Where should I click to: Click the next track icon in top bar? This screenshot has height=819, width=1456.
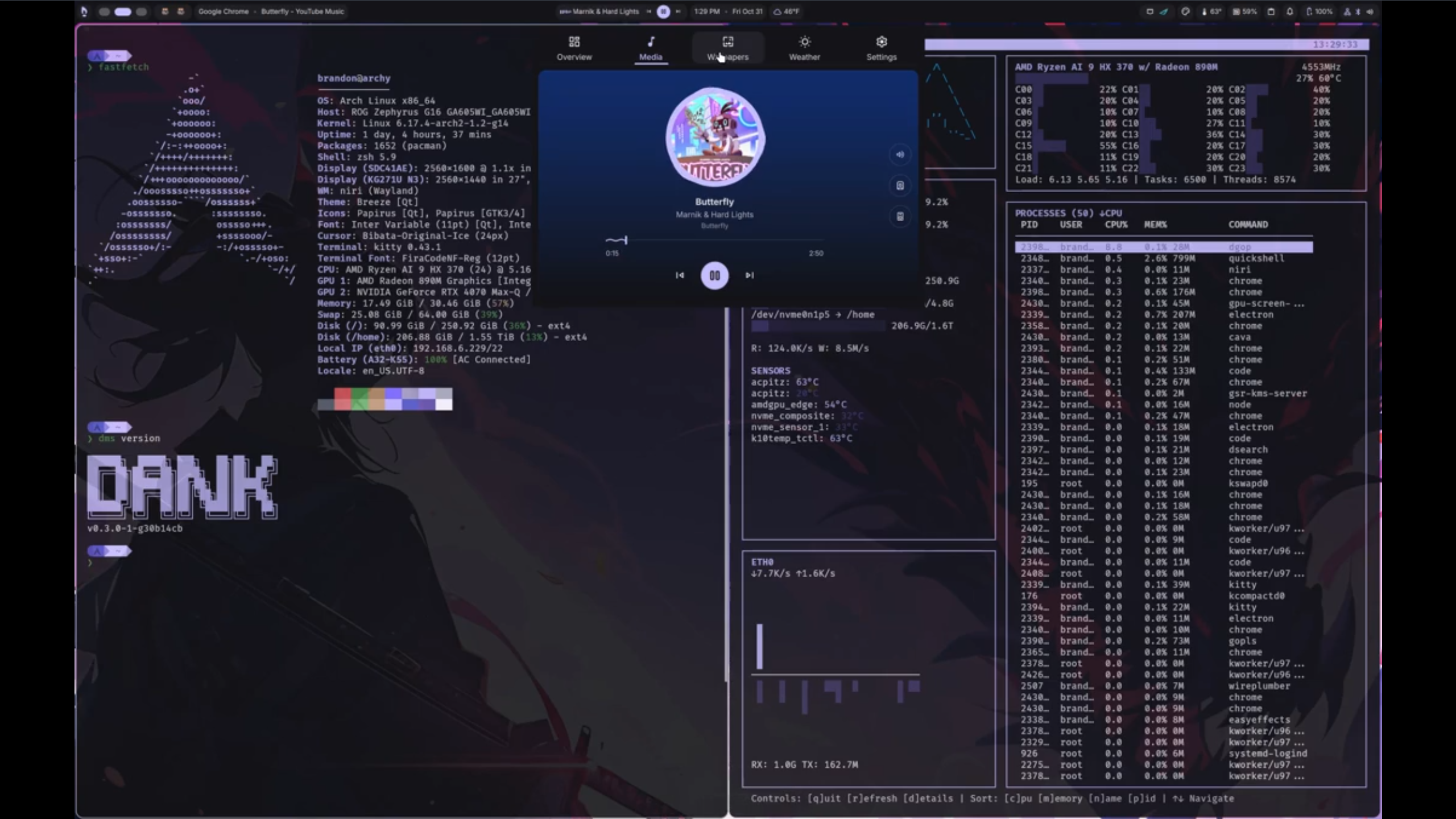678,11
